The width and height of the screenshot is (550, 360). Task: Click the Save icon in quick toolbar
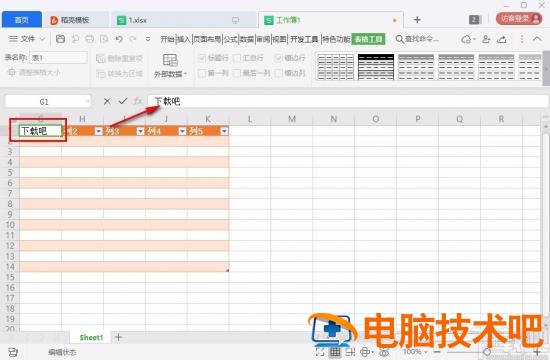tap(60, 39)
